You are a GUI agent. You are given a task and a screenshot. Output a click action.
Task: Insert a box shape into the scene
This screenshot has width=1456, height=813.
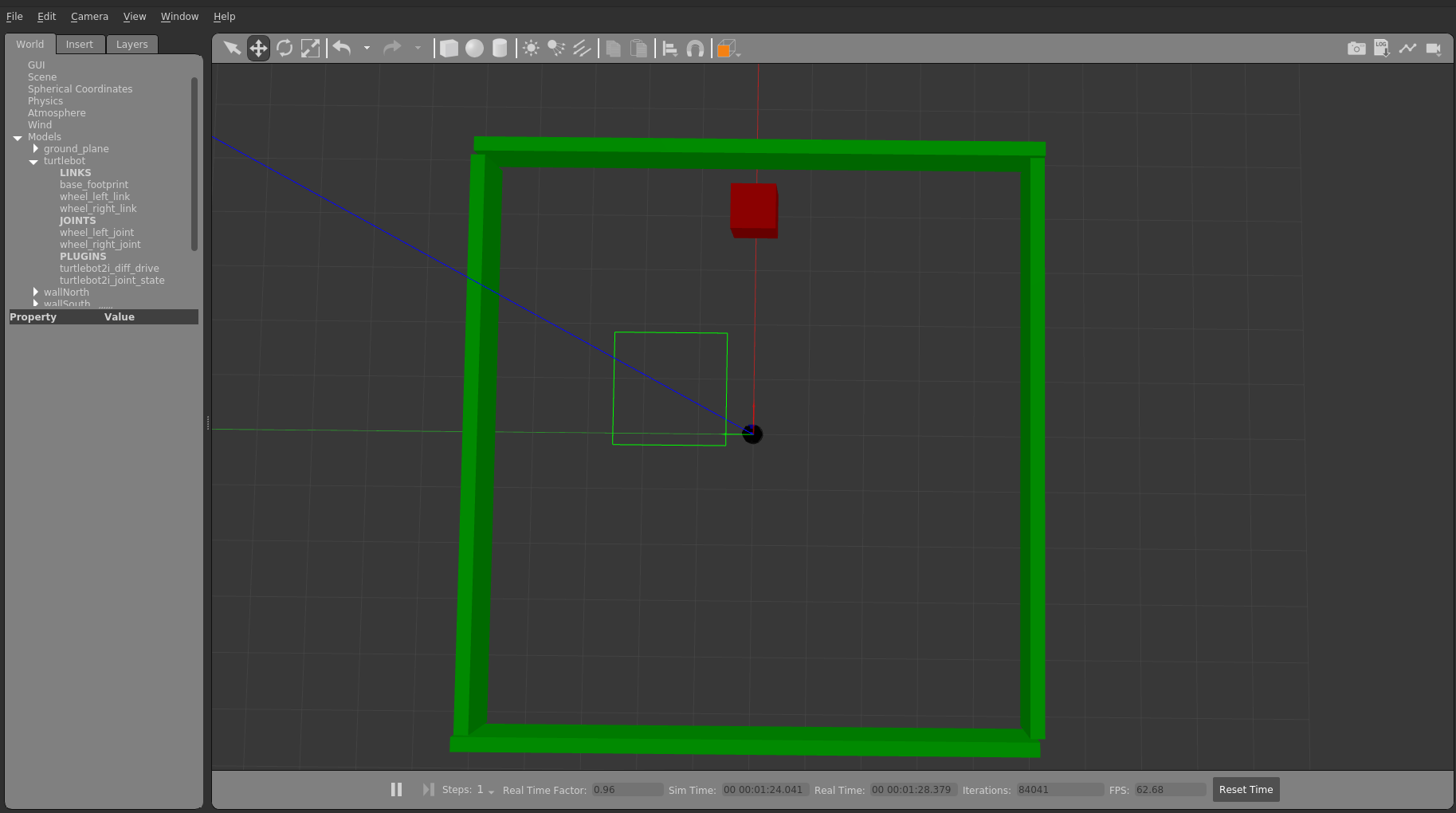[449, 48]
